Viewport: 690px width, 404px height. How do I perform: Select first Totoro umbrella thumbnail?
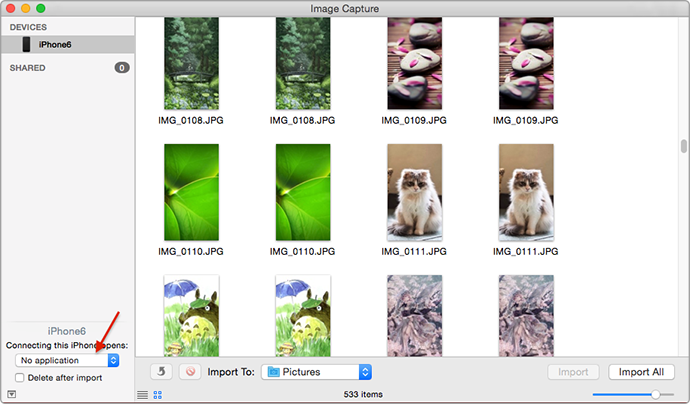[191, 316]
